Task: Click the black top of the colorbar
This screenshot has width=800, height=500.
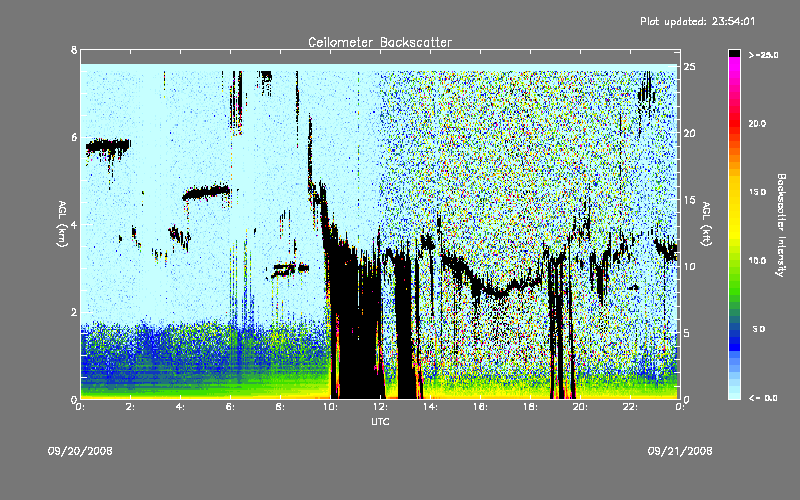Action: [x=734, y=53]
